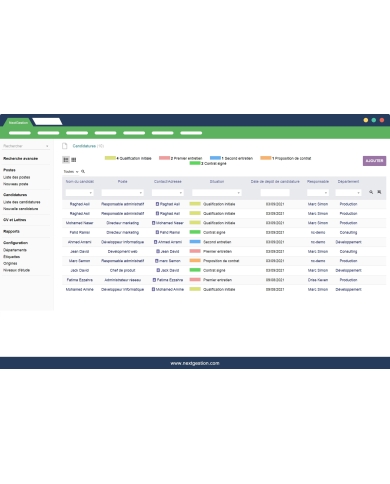The width and height of the screenshot is (390, 484).
Task: Open CV et Lettres section
Action: [15, 220]
